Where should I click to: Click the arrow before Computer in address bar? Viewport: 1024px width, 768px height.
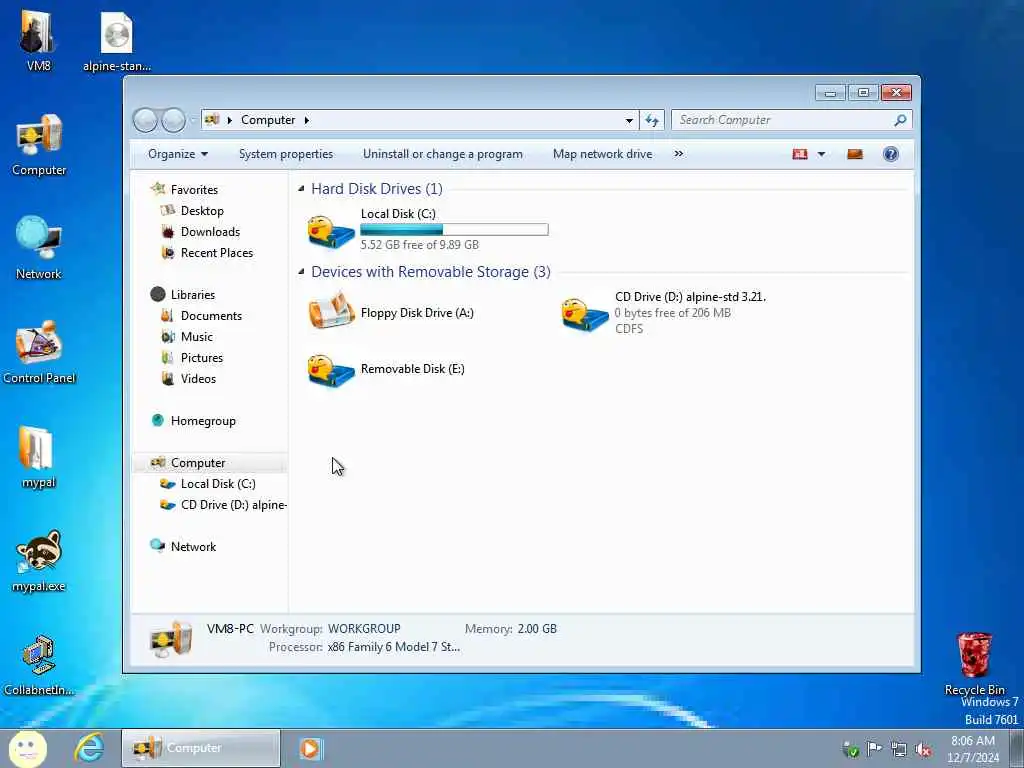click(x=229, y=120)
